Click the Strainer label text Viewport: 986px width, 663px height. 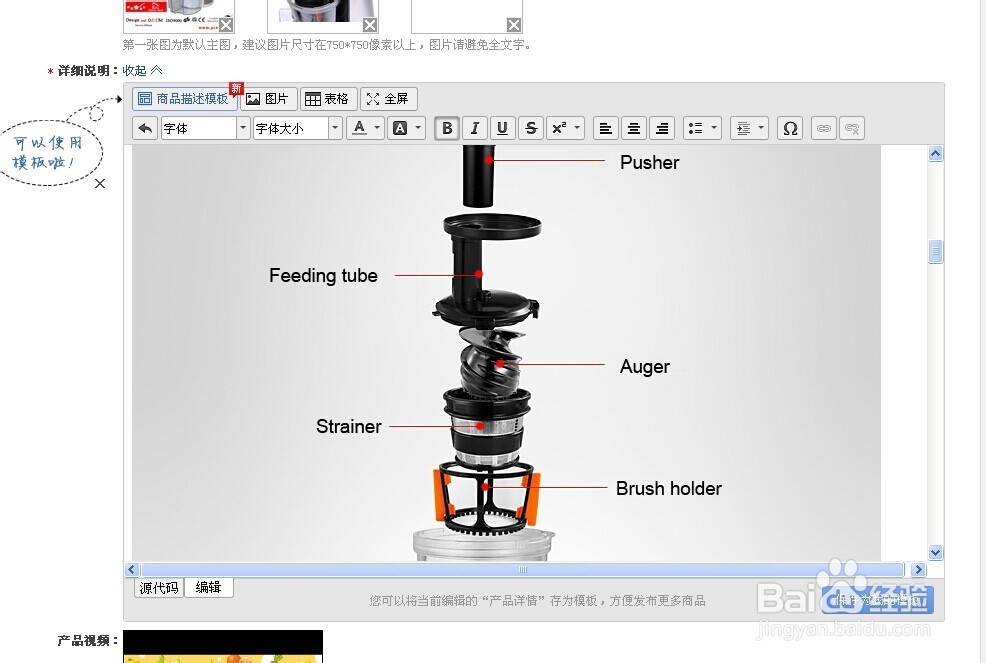tap(348, 426)
